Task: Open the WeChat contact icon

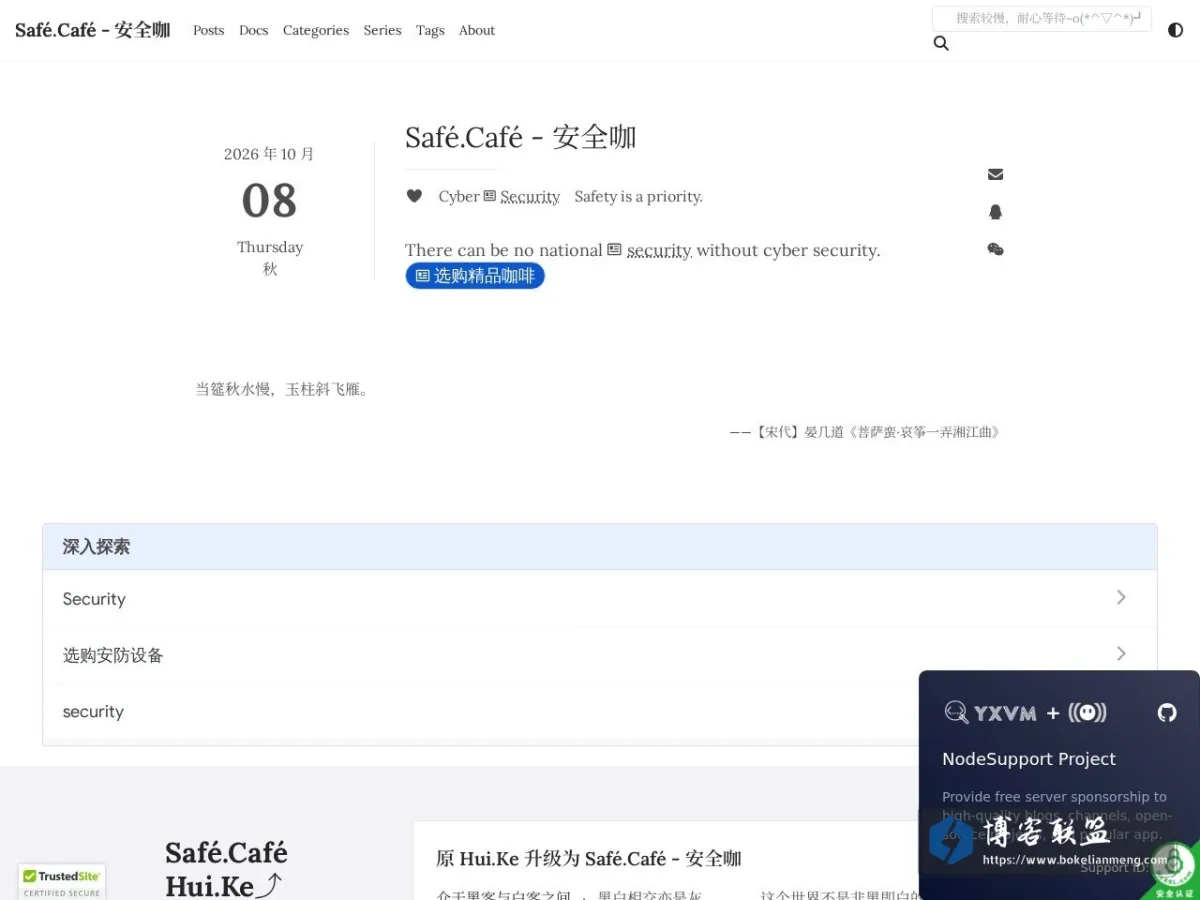Action: (995, 249)
